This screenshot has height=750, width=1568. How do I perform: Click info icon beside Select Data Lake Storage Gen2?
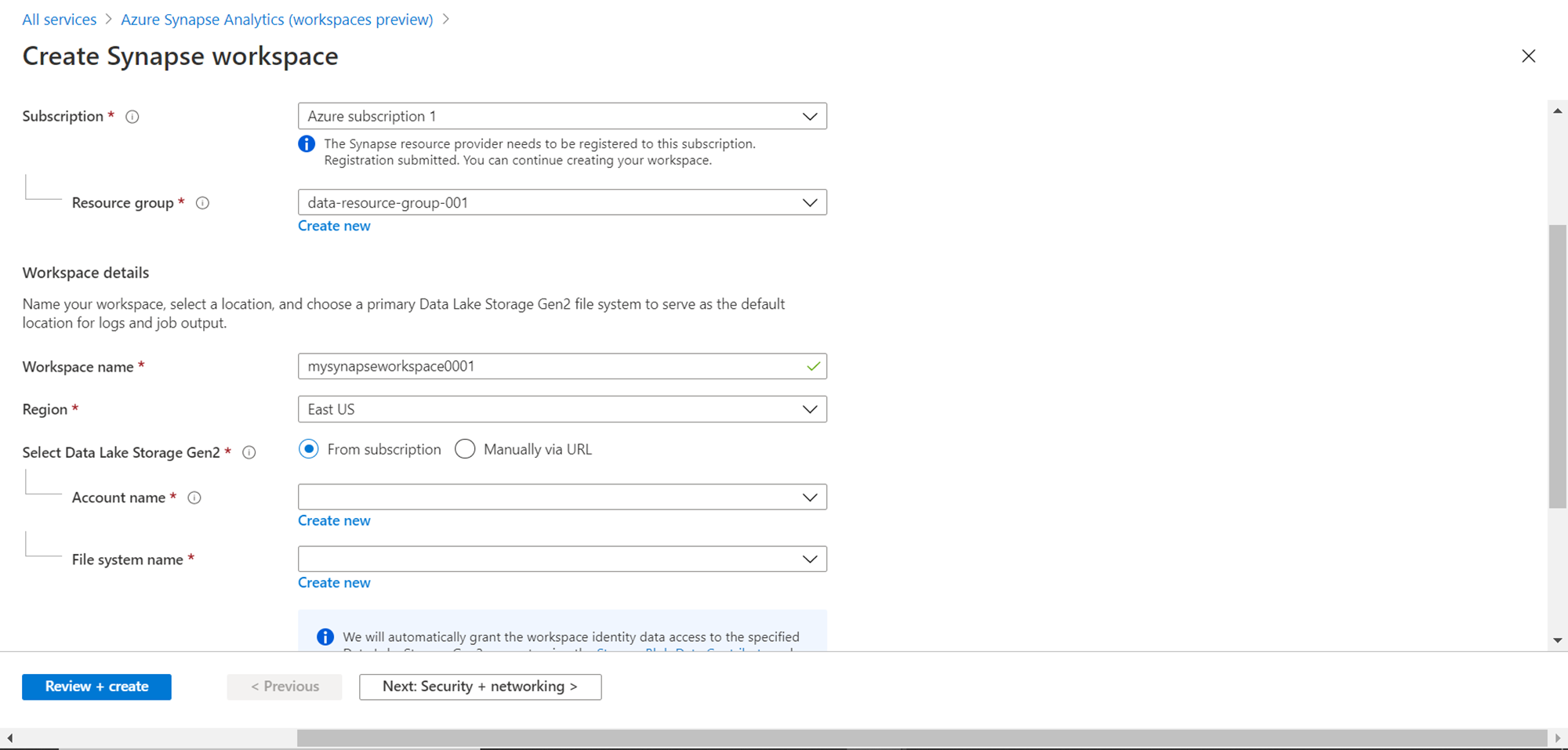pyautogui.click(x=249, y=452)
